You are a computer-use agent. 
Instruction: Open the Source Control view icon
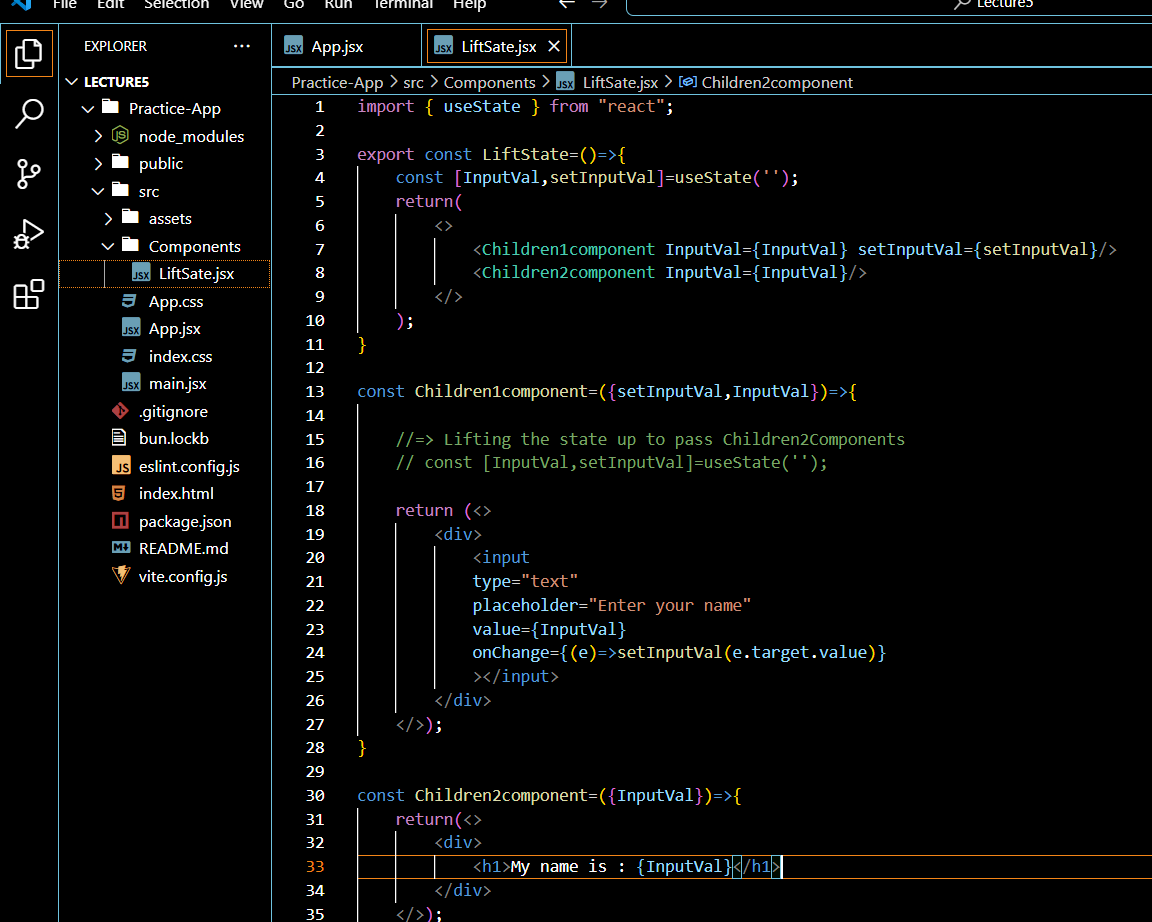click(29, 174)
